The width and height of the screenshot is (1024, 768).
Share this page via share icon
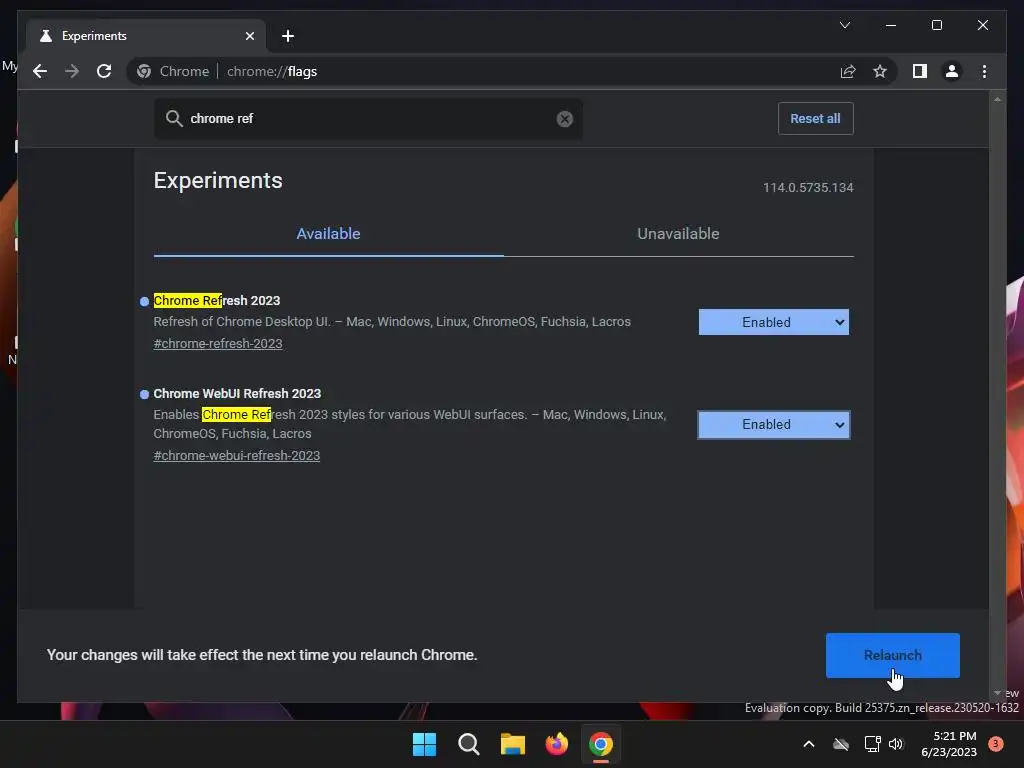tap(848, 71)
